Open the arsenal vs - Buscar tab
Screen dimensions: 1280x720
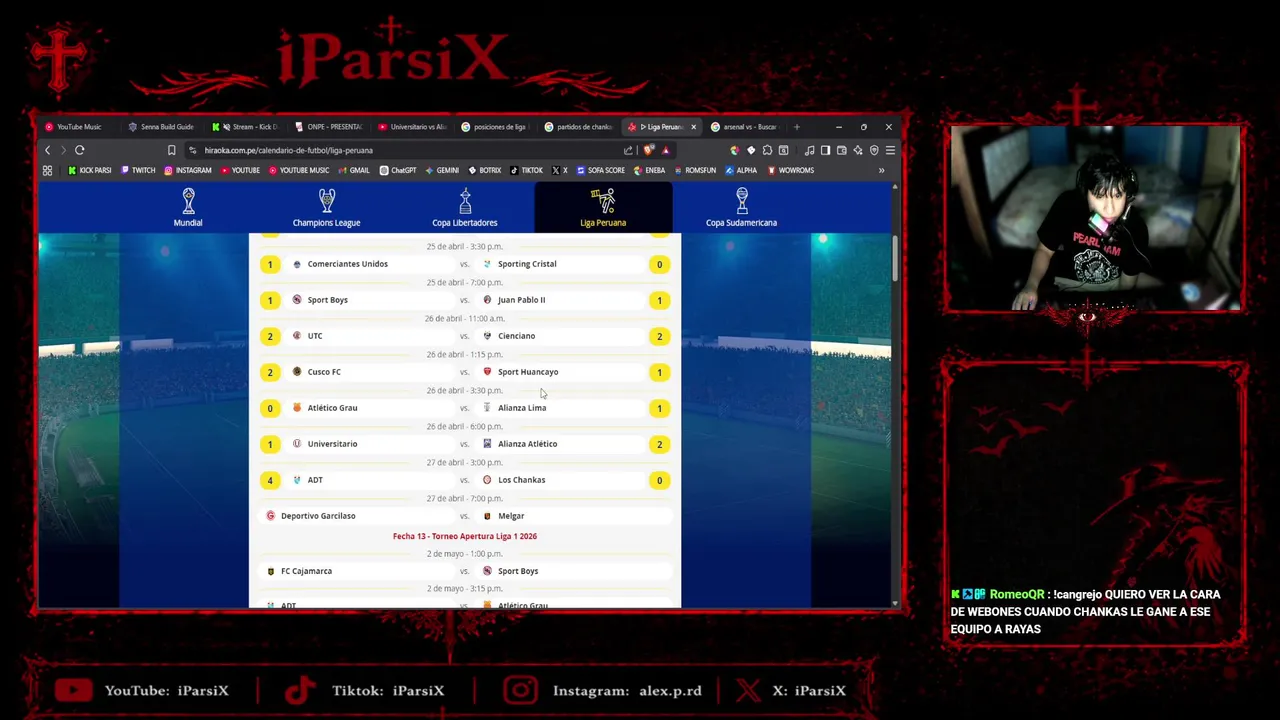[x=745, y=127]
